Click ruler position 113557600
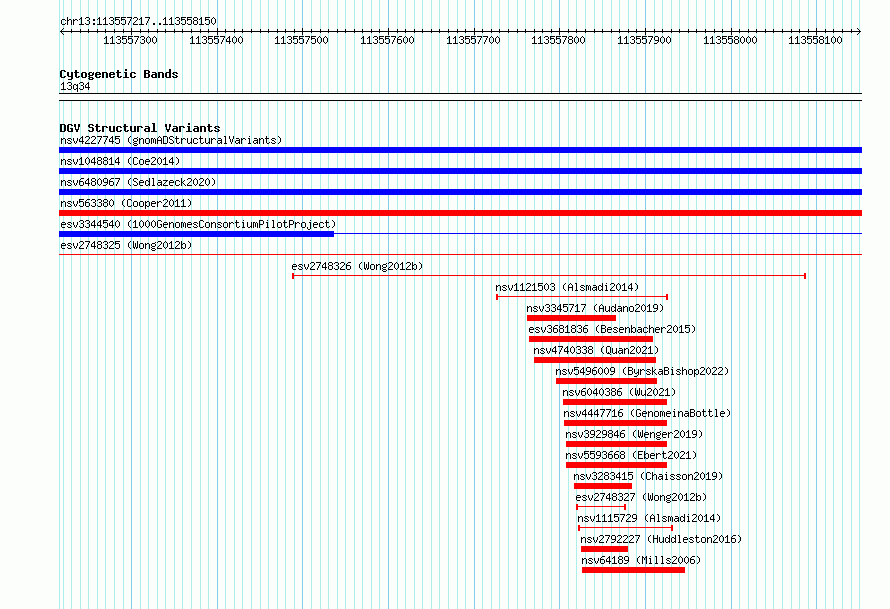The image size is (890, 609). (x=387, y=40)
